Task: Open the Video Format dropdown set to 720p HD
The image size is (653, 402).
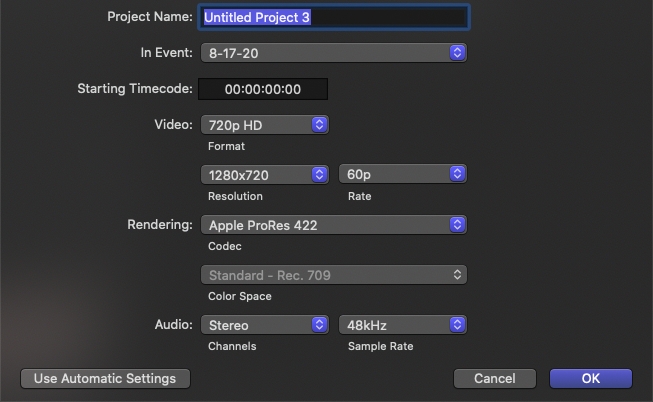Action: point(264,125)
